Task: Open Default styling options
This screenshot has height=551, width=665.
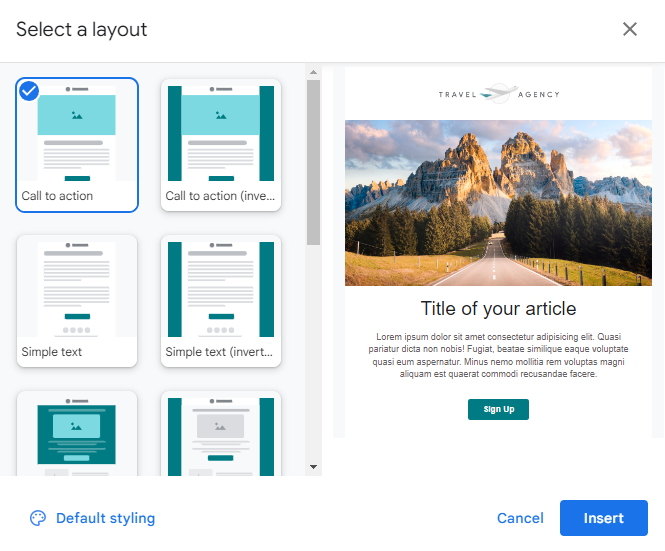Action: [92, 518]
